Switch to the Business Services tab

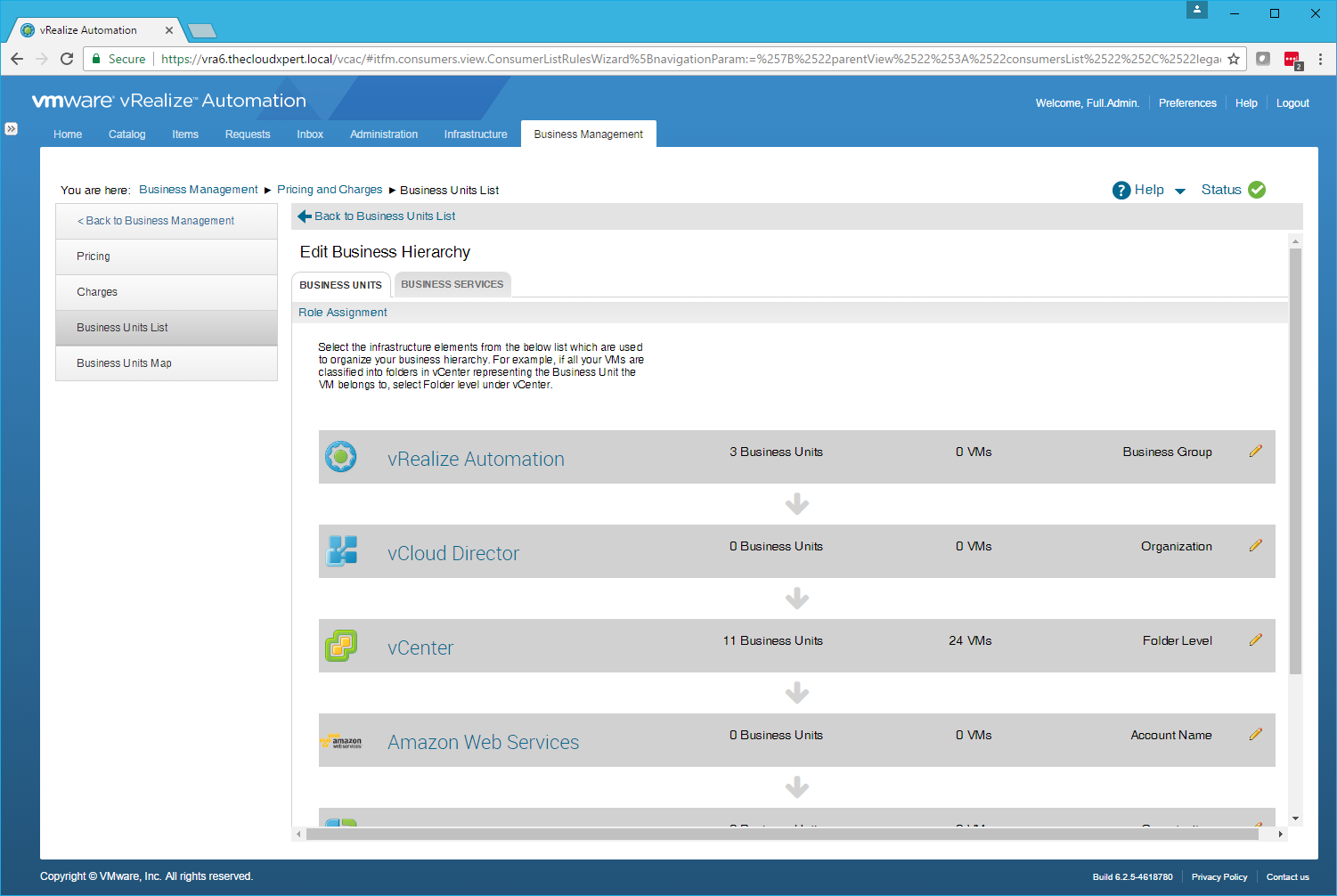click(x=452, y=284)
